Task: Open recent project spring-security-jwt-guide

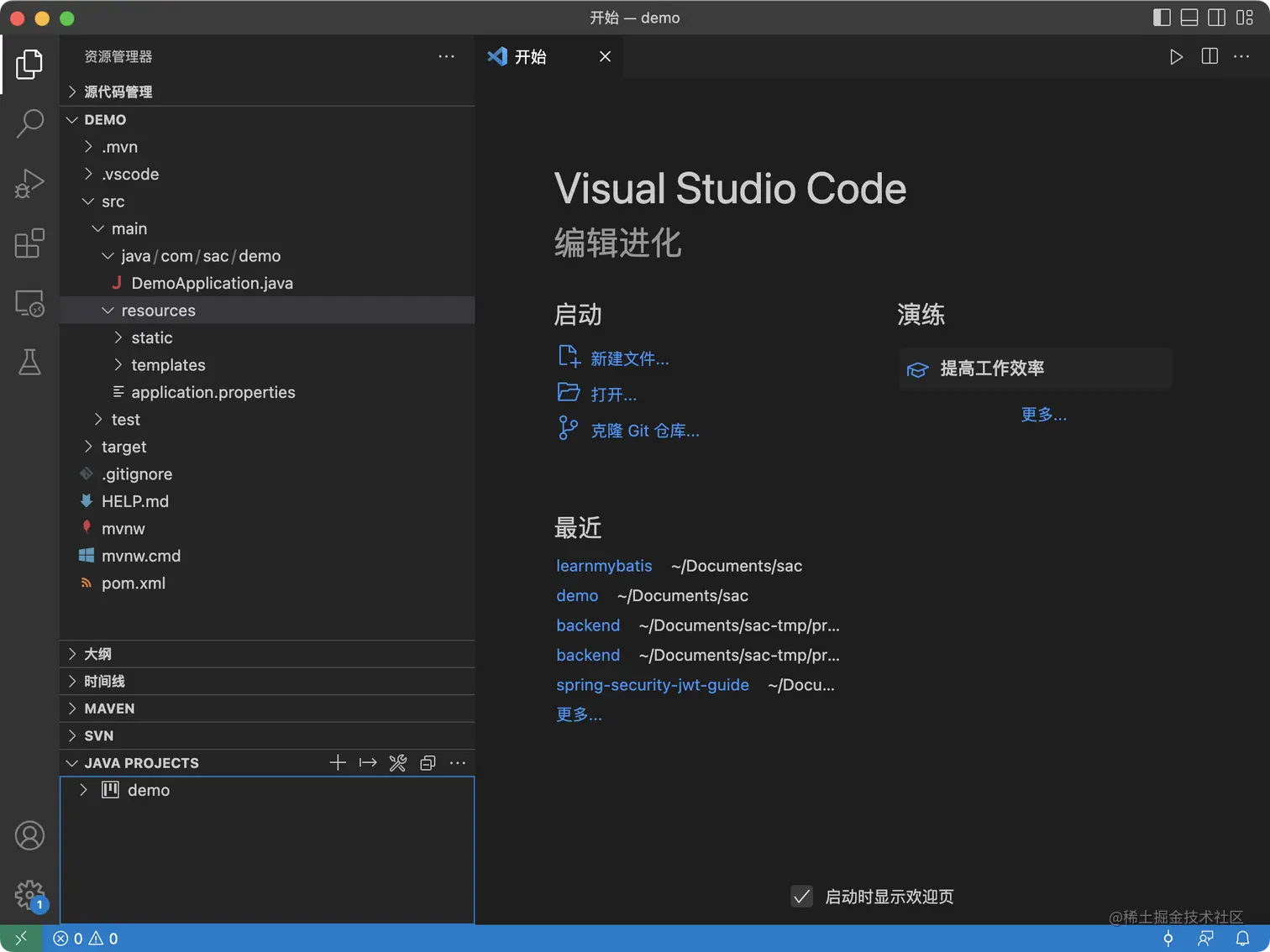Action: [x=653, y=684]
